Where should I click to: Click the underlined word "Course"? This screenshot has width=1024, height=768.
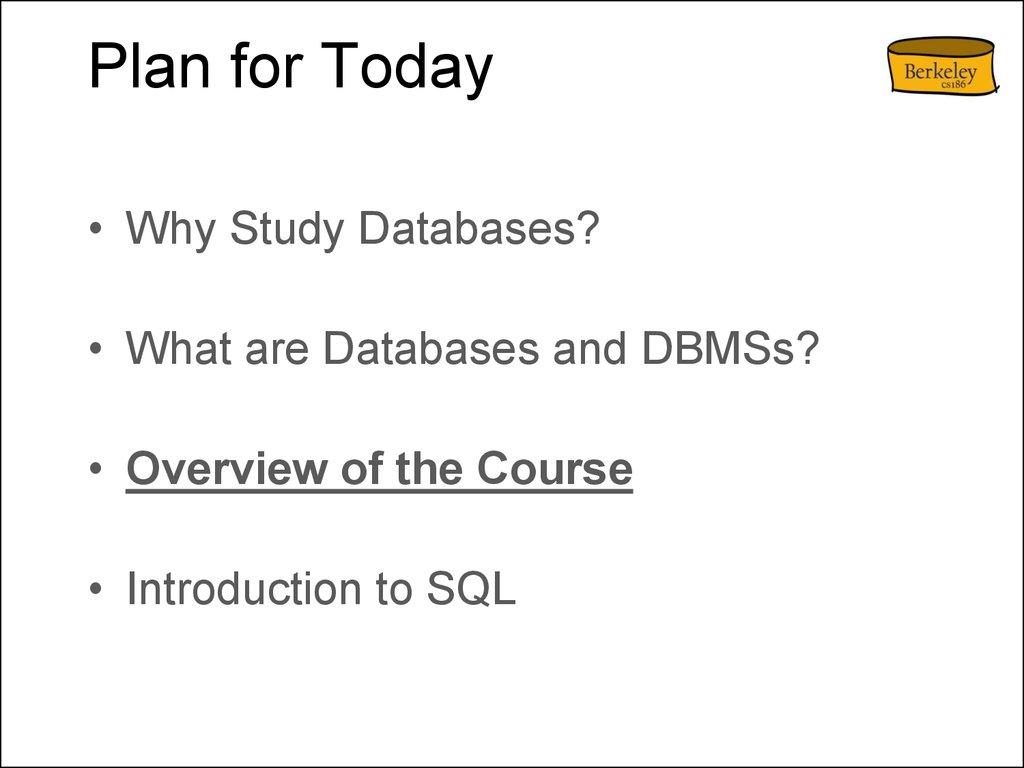[554, 469]
